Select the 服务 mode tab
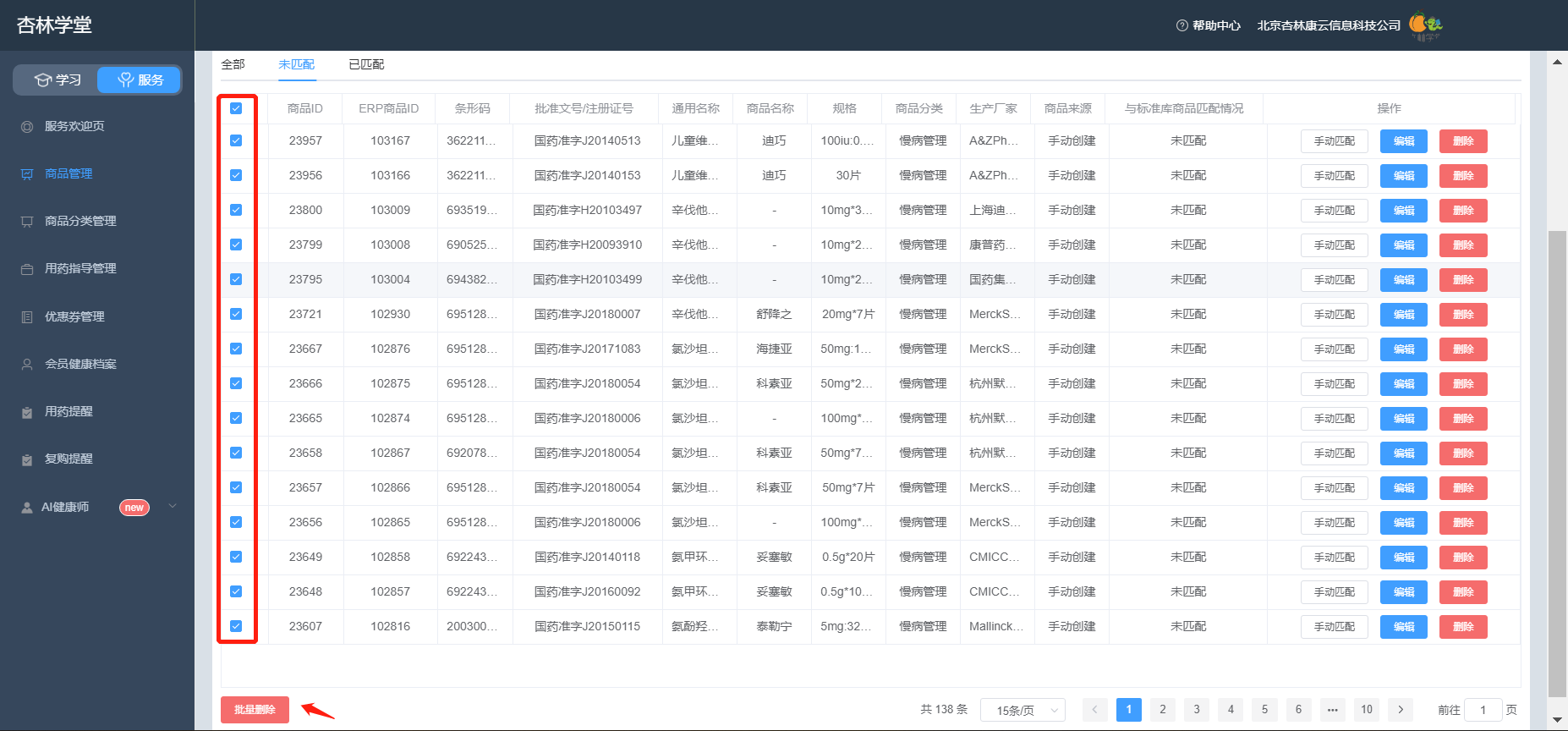The height and width of the screenshot is (731, 1568). tap(139, 80)
